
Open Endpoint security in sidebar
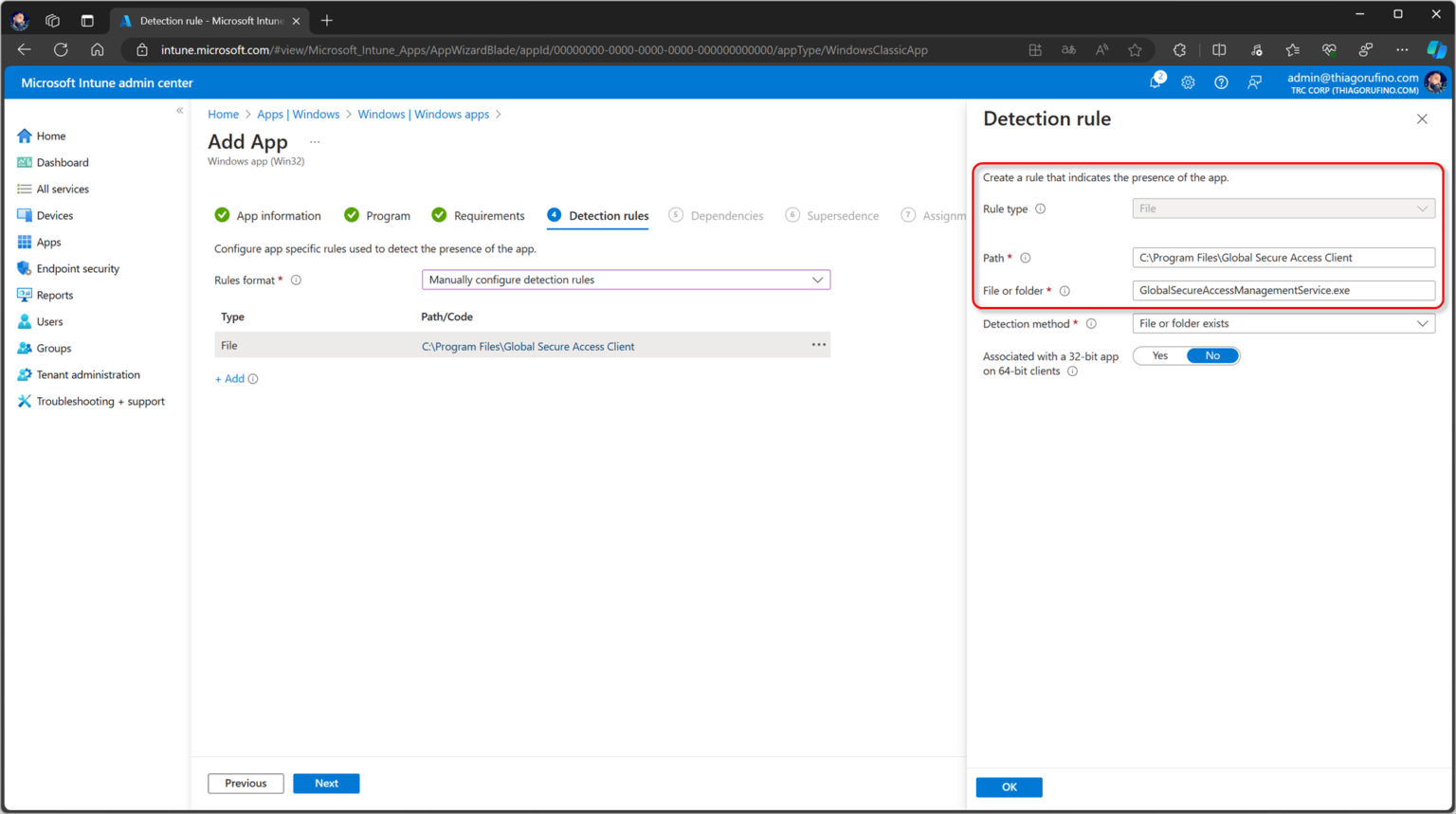pyautogui.click(x=78, y=269)
